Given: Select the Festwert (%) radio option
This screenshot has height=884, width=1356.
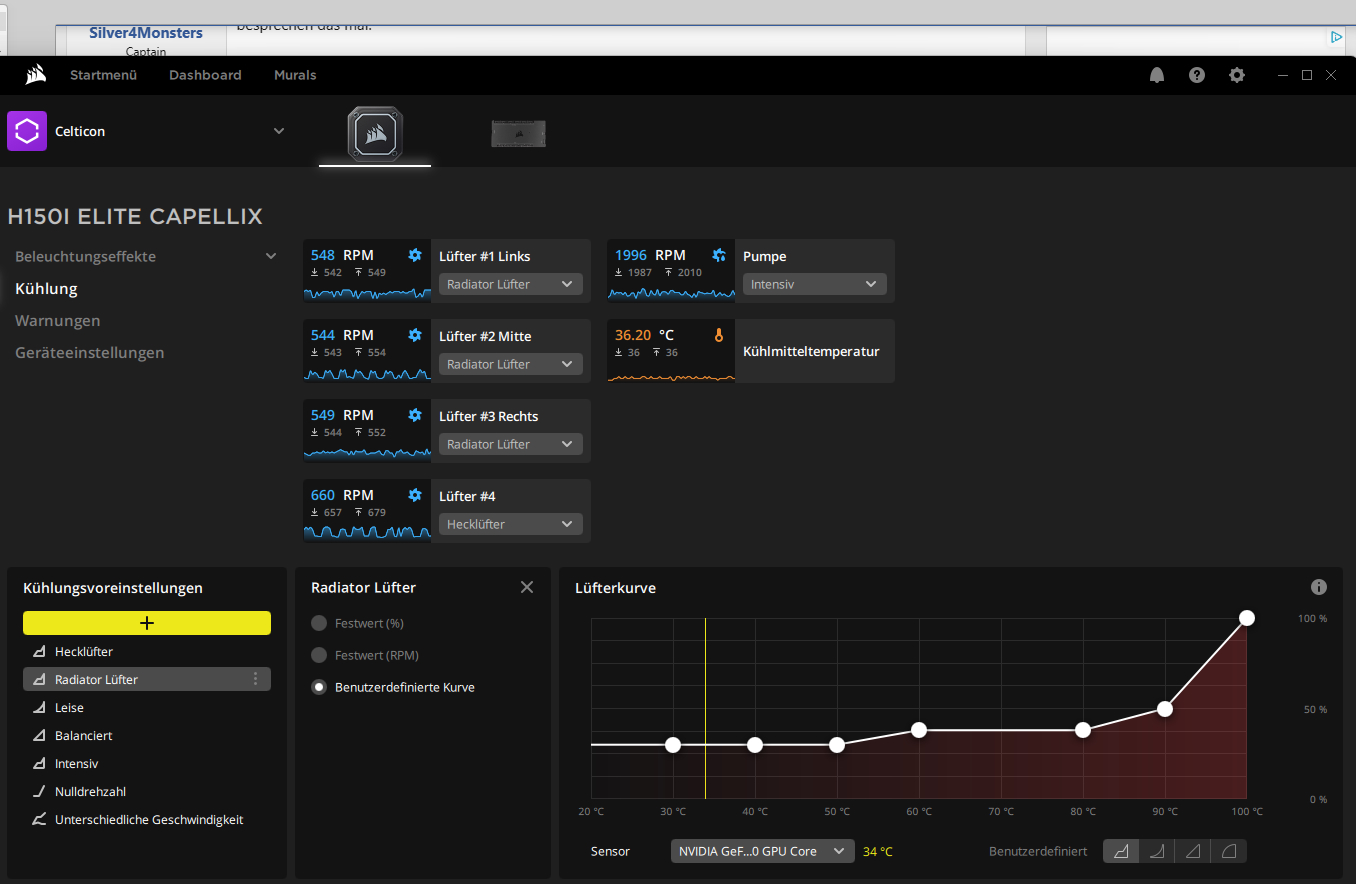Looking at the screenshot, I should [x=319, y=623].
